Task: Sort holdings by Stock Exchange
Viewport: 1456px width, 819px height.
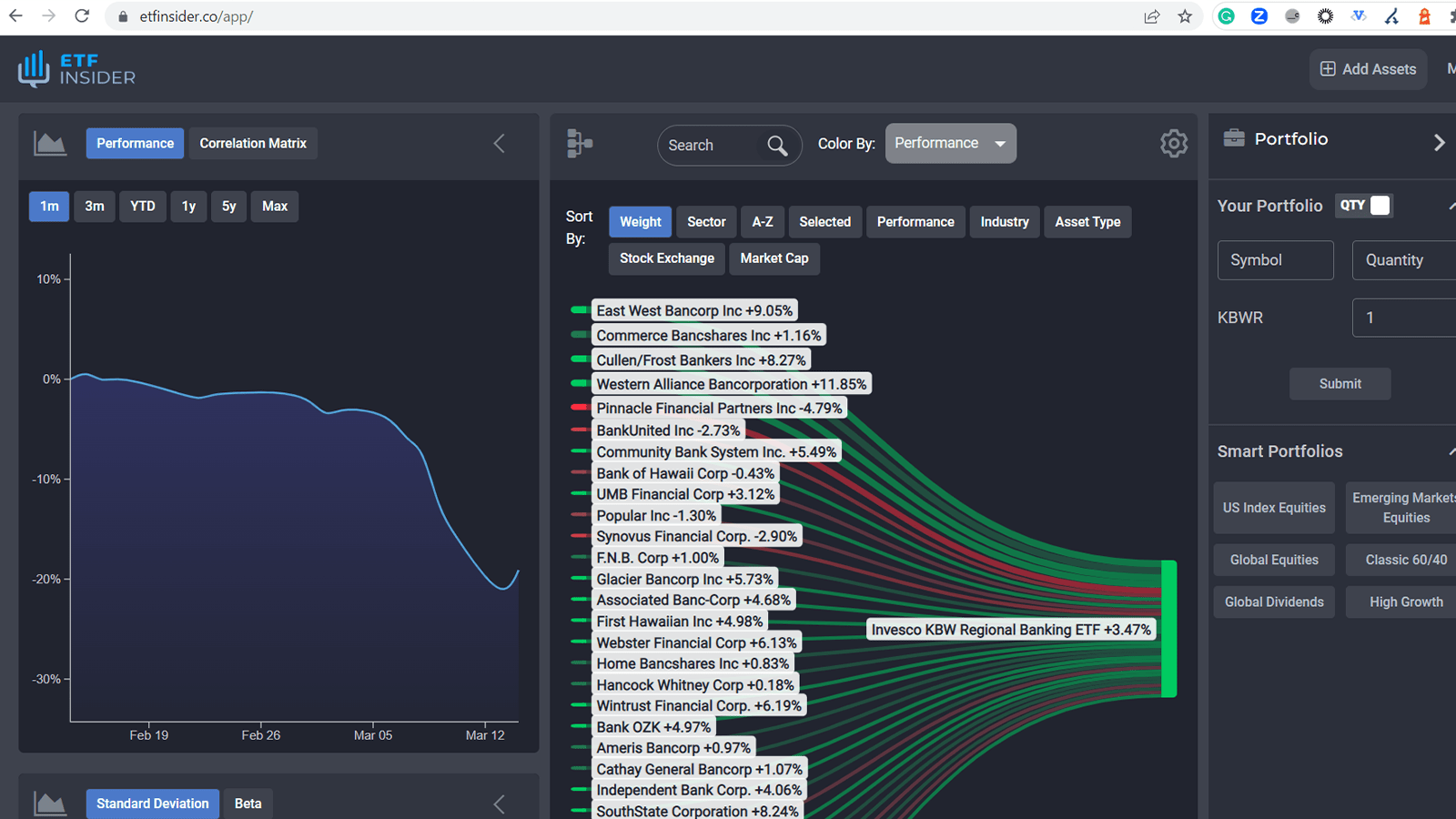Action: click(667, 258)
